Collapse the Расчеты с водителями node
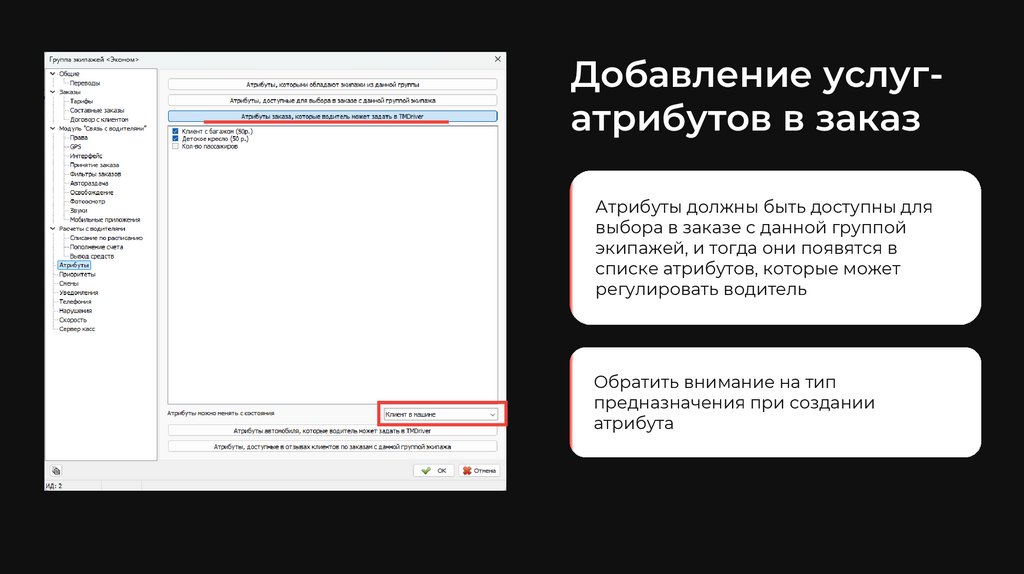 click(x=52, y=229)
